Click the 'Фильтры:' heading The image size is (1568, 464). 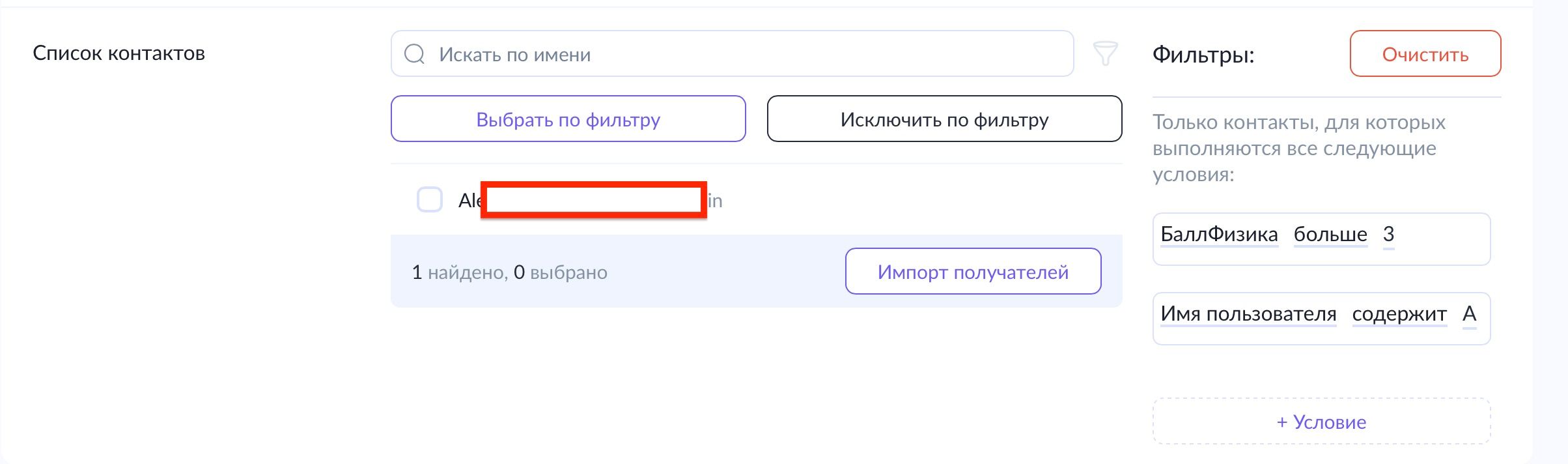1203,55
